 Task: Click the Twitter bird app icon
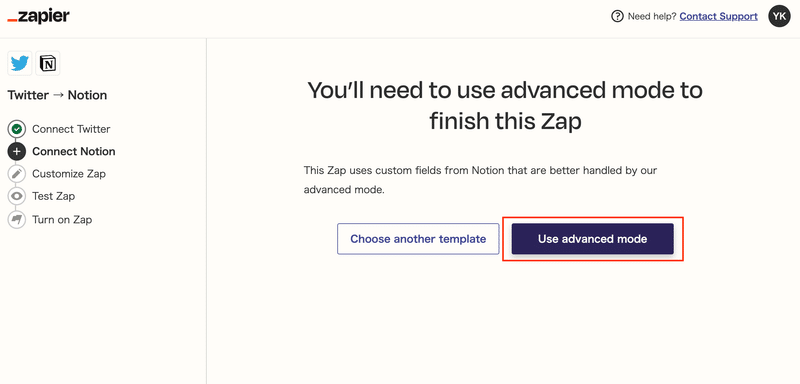(x=20, y=63)
